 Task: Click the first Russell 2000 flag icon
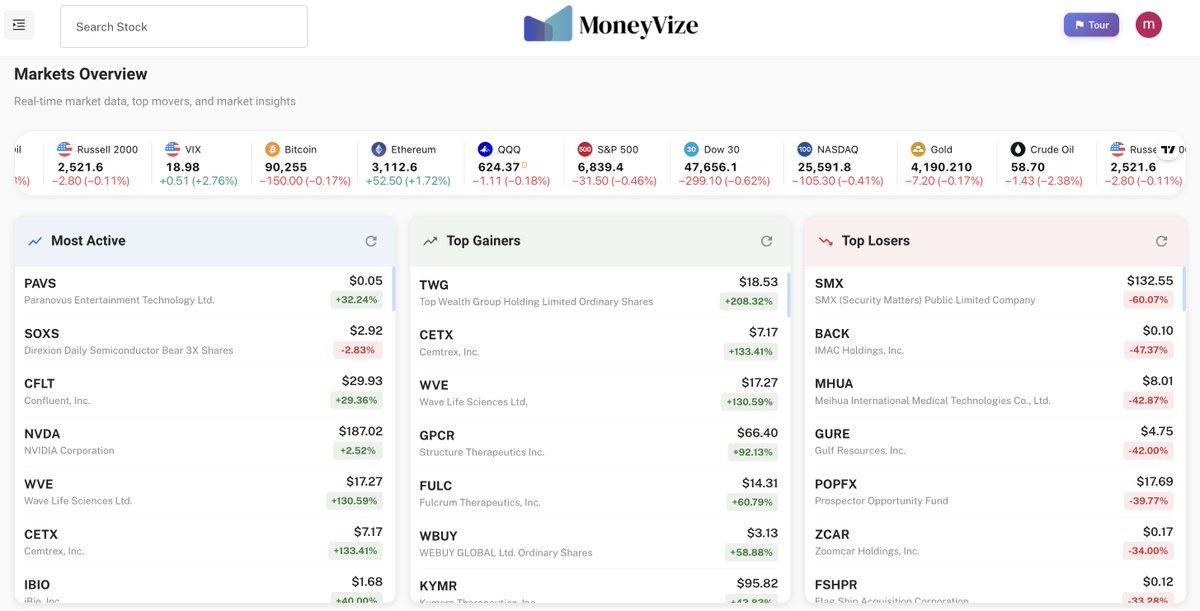click(65, 149)
